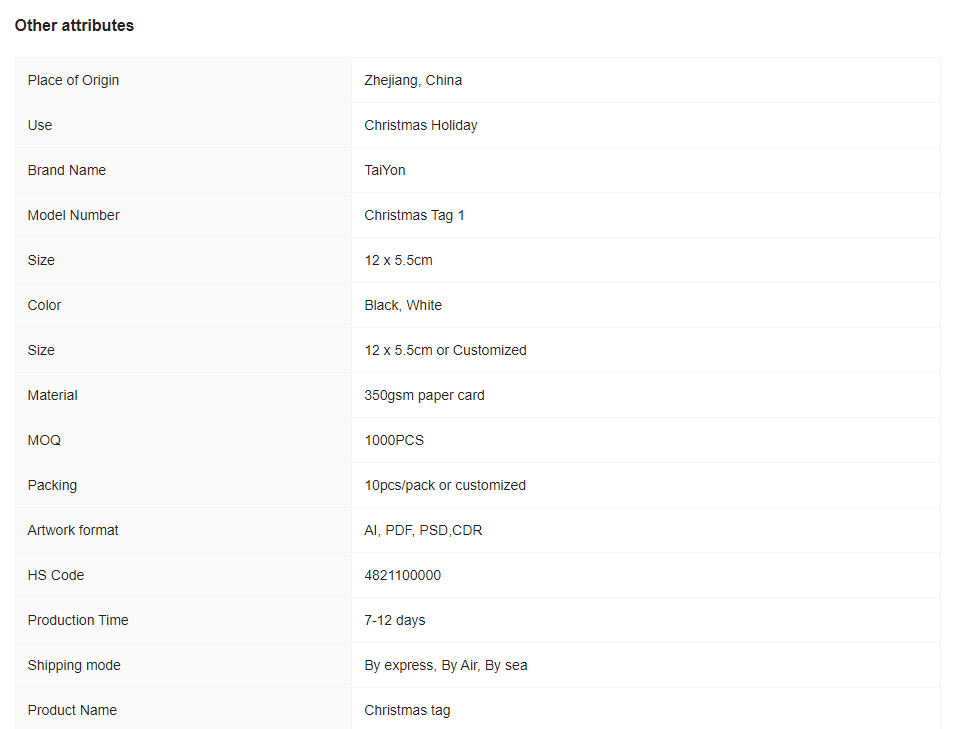The width and height of the screenshot is (954, 729).
Task: Click the "Model Number" label
Action: coord(73,215)
